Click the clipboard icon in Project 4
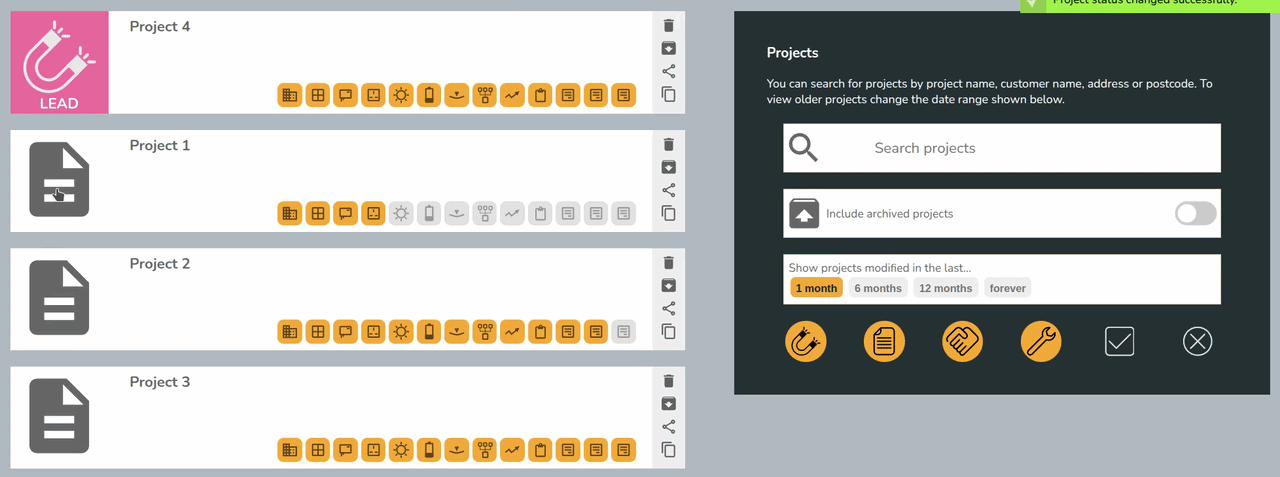Image resolution: width=1280 pixels, height=477 pixels. pos(540,95)
